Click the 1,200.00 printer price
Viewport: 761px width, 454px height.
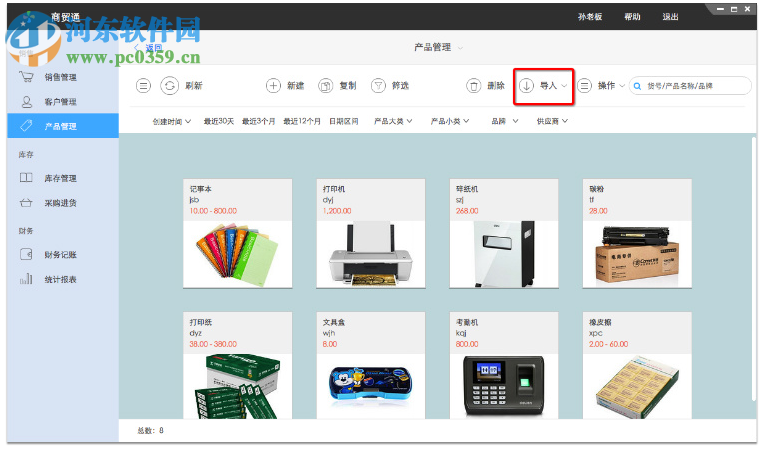coord(337,211)
